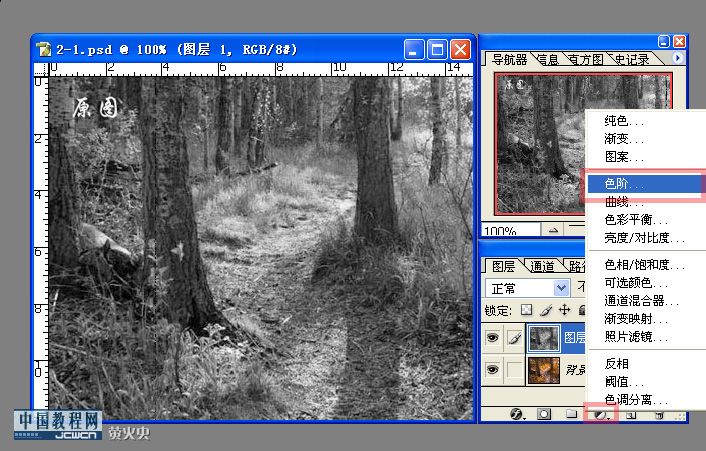This screenshot has width=706, height=451.
Task: Select 色彩平衡 adjustment
Action: (645, 220)
